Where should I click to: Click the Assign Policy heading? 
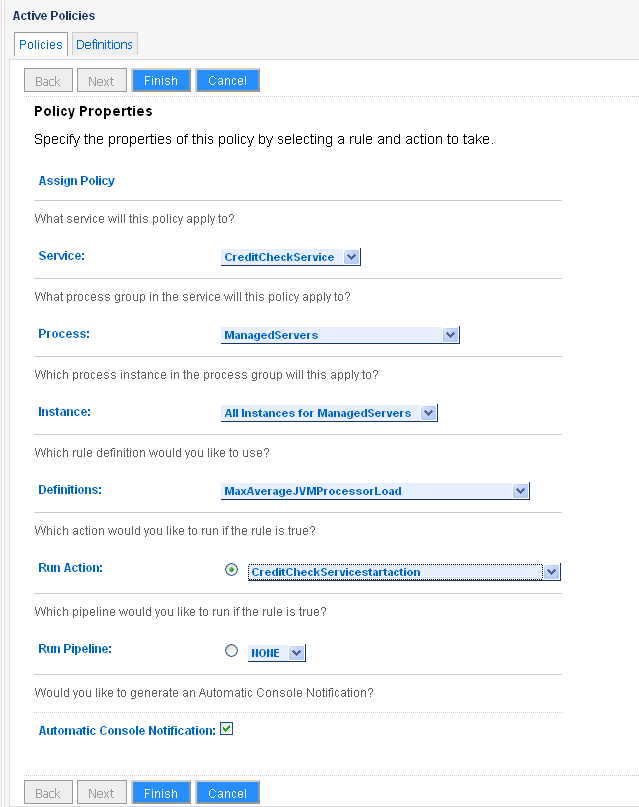[77, 181]
